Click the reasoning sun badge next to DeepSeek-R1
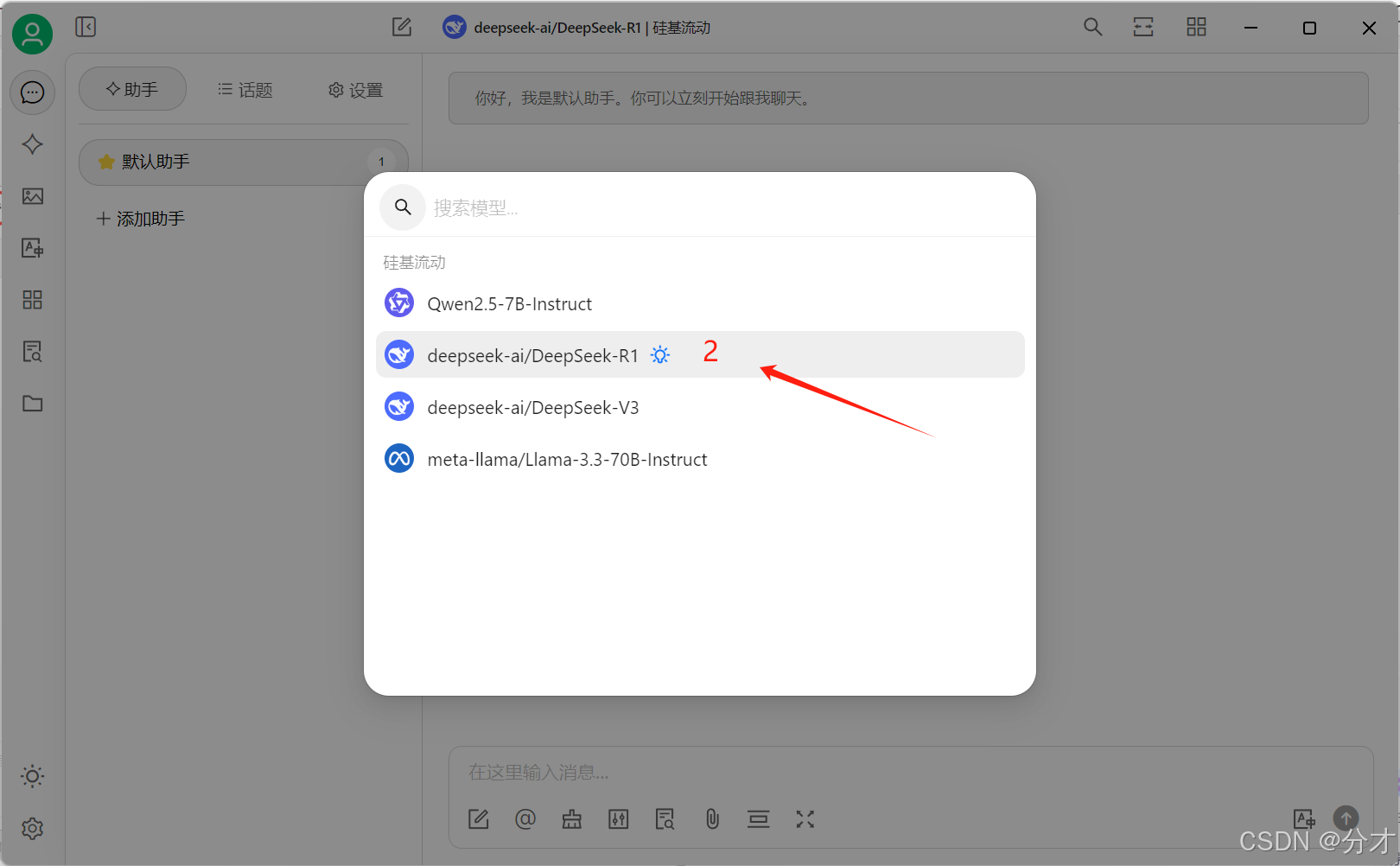 [x=660, y=355]
